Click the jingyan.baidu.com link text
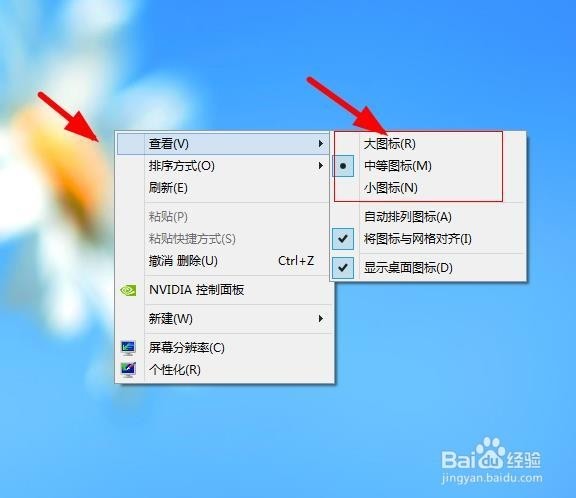This screenshot has width=576, height=498. [x=492, y=479]
